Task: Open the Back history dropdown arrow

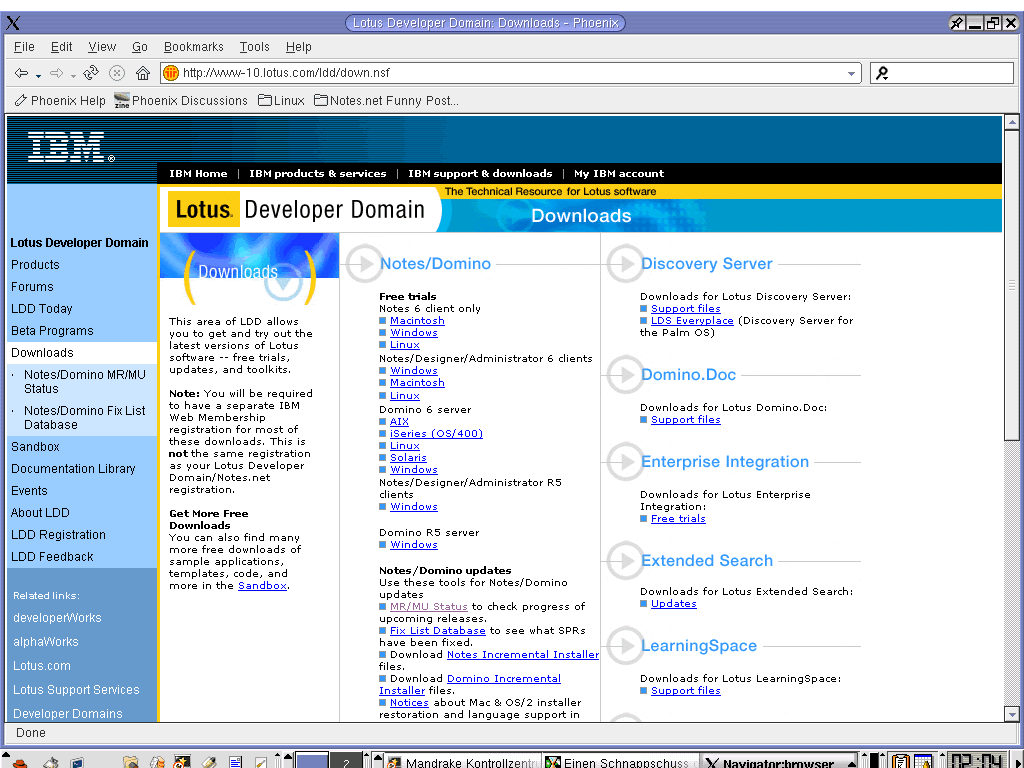Action: click(39, 76)
